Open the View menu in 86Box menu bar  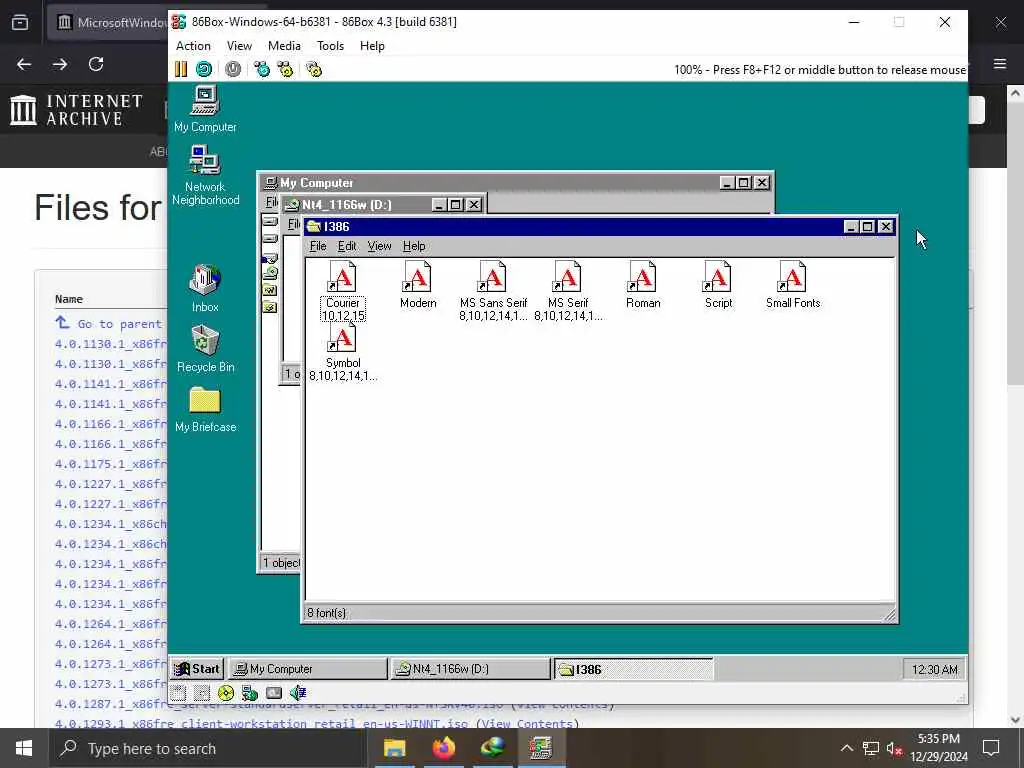(239, 46)
